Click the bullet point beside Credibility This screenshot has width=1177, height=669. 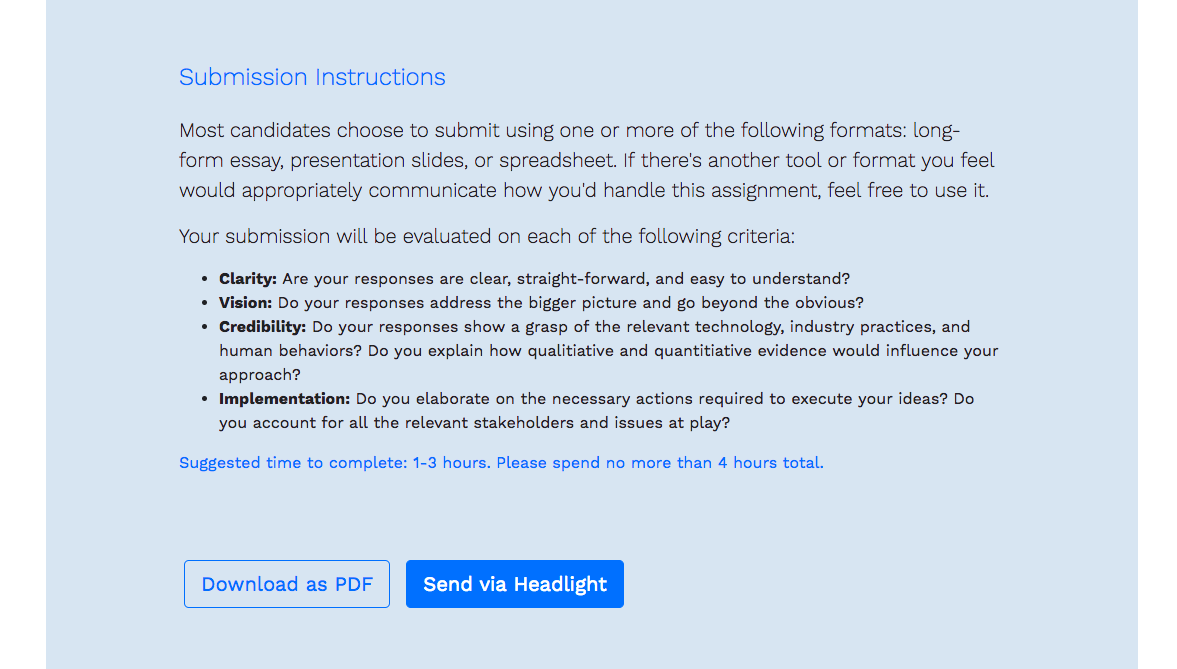[205, 327]
